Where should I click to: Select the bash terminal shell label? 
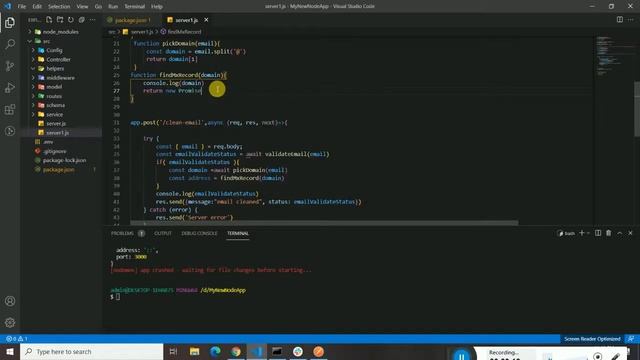tap(567, 233)
